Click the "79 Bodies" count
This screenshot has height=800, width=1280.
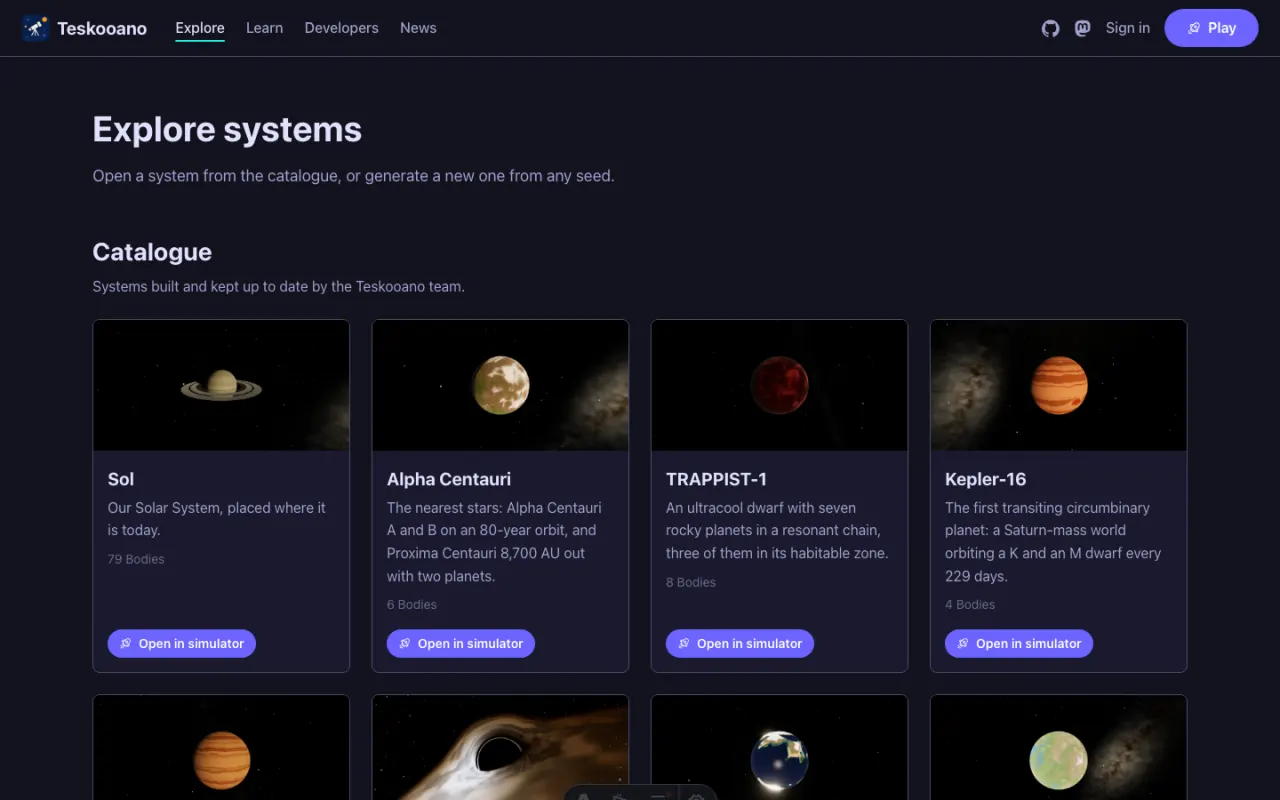coord(136,559)
